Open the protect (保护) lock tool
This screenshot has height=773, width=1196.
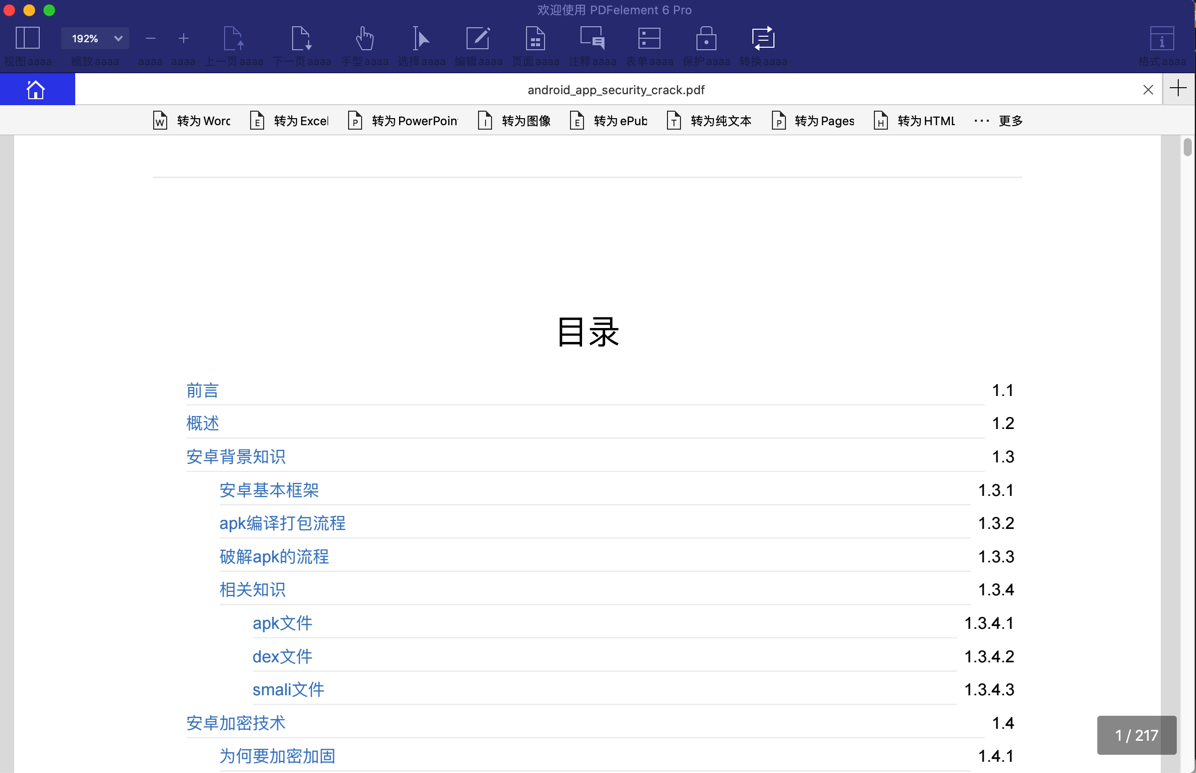click(x=706, y=38)
